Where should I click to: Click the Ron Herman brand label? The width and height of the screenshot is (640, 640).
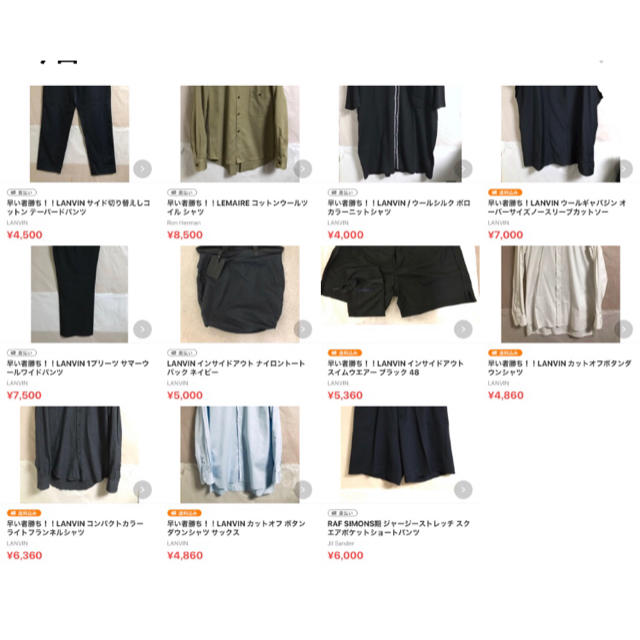(x=184, y=223)
